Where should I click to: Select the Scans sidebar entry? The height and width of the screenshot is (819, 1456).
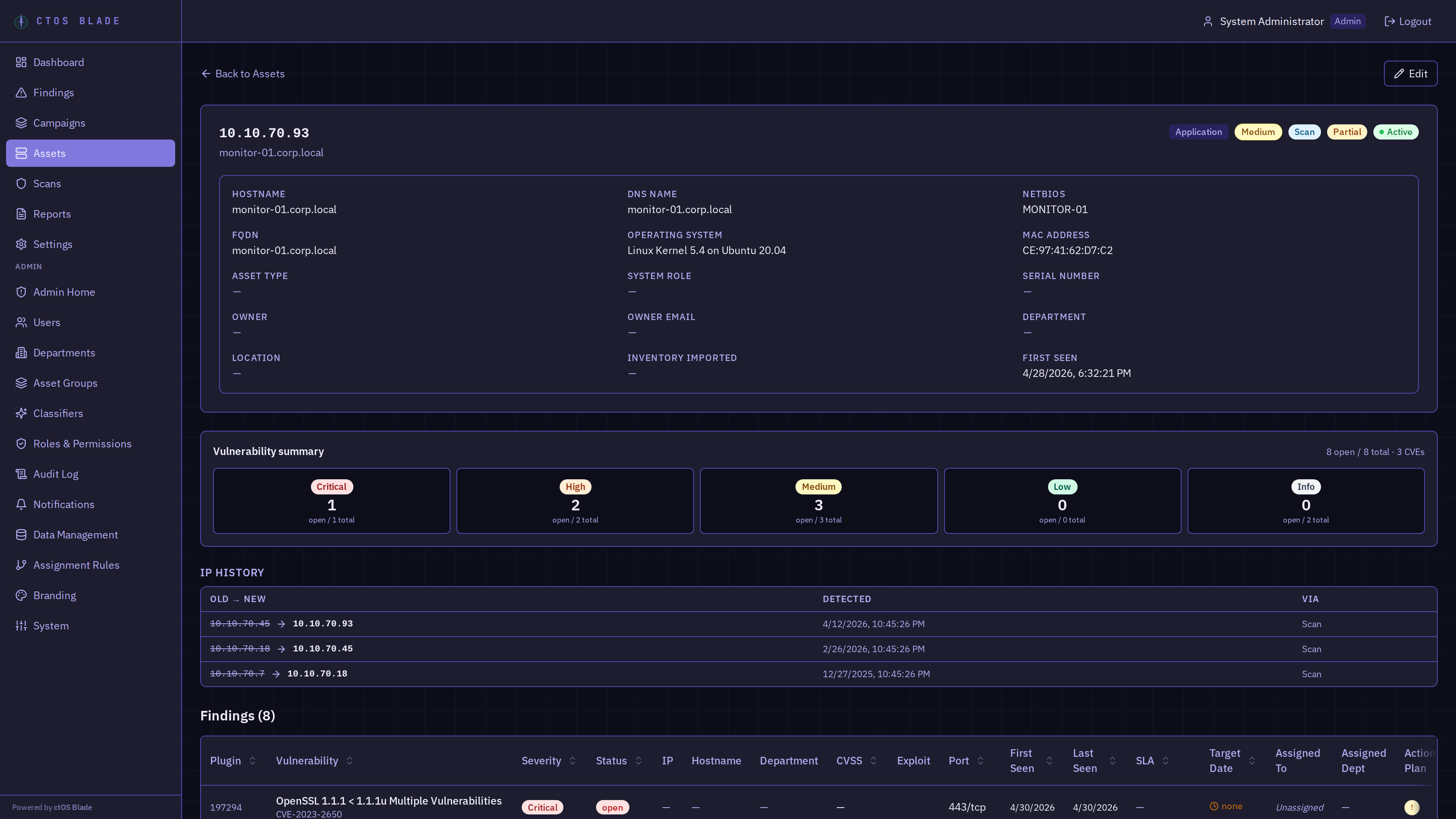(91, 184)
